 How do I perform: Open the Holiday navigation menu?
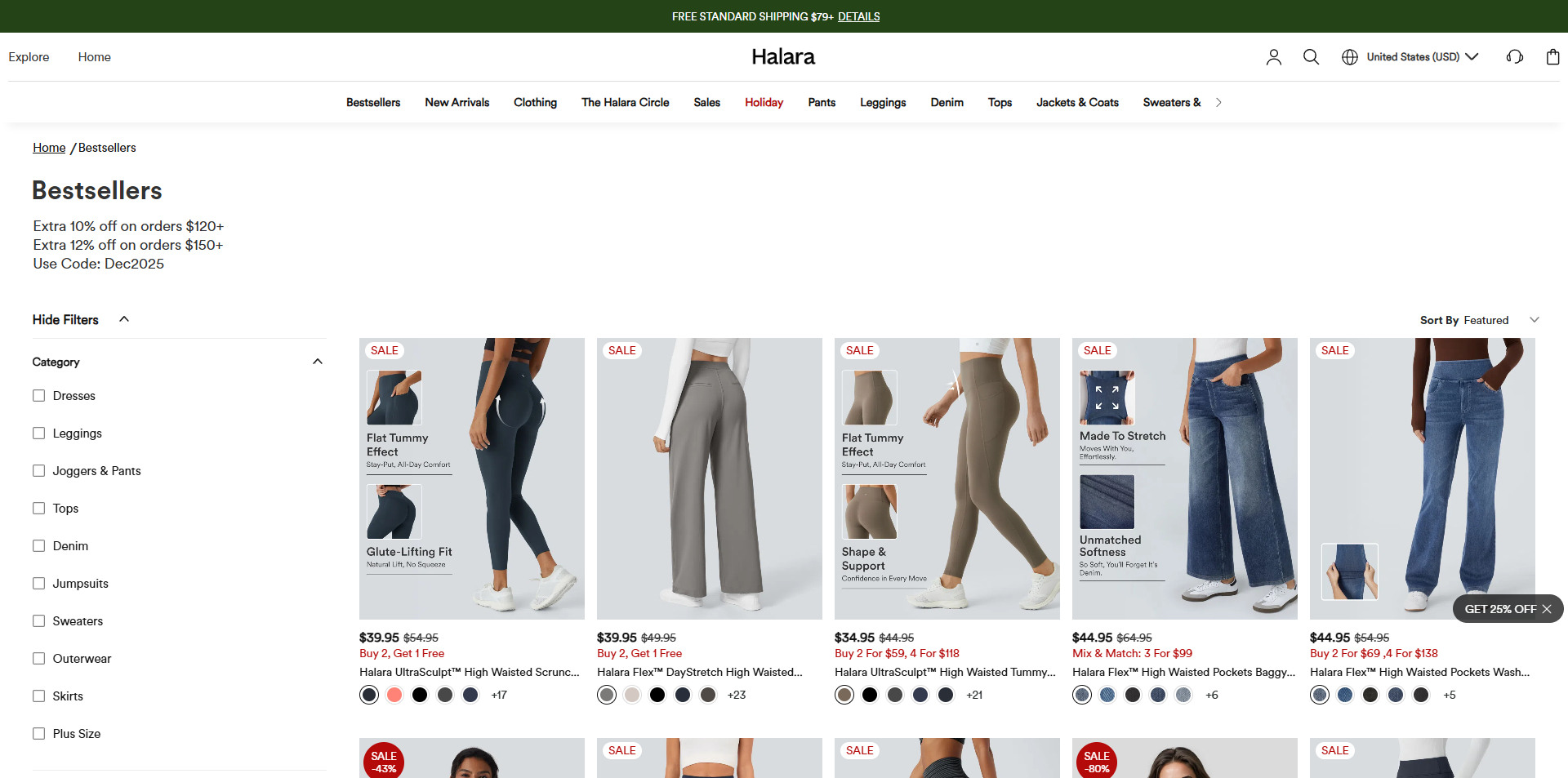tap(764, 102)
